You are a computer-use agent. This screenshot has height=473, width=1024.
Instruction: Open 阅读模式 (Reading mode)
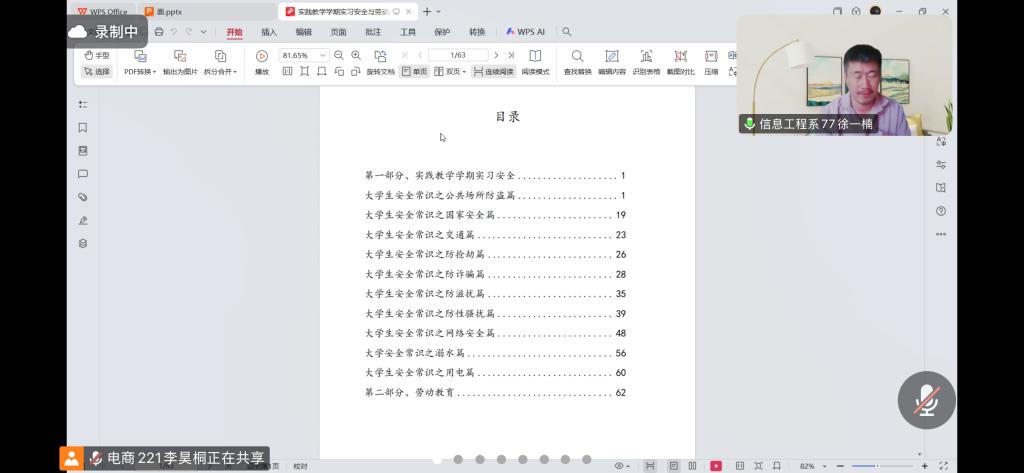click(535, 56)
